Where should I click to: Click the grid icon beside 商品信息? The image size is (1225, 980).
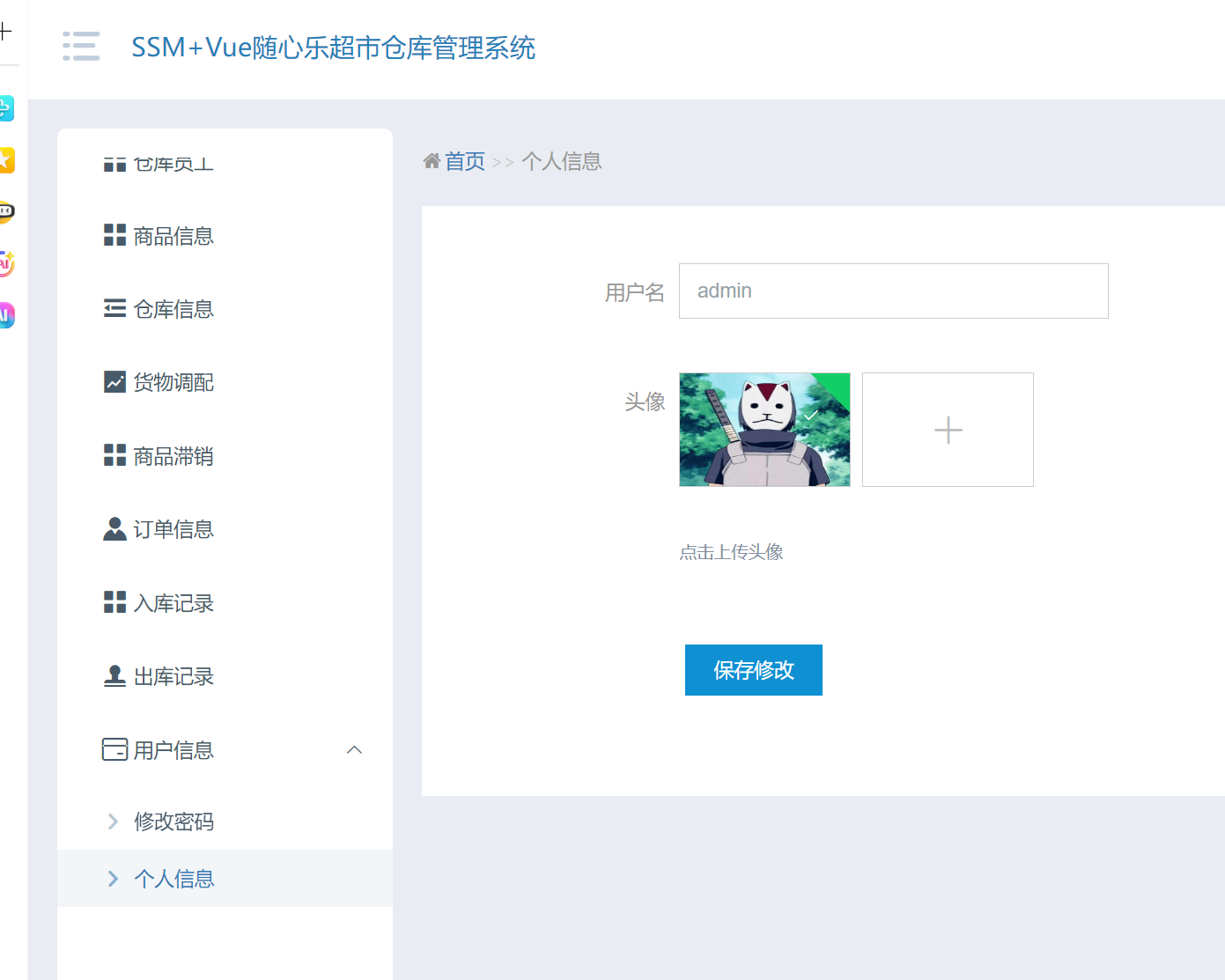tap(114, 235)
